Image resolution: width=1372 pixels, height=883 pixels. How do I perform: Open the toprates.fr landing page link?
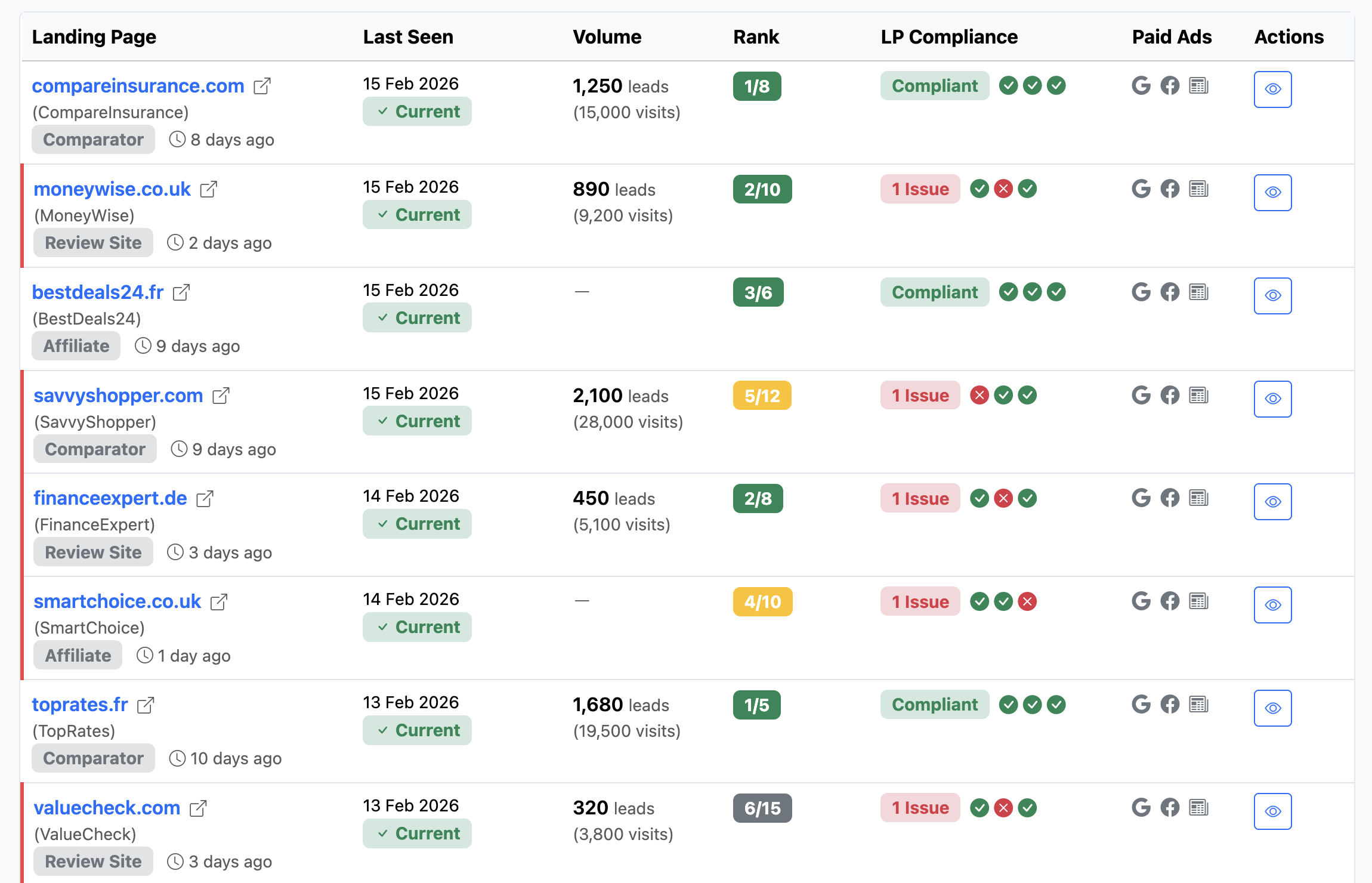[x=79, y=704]
